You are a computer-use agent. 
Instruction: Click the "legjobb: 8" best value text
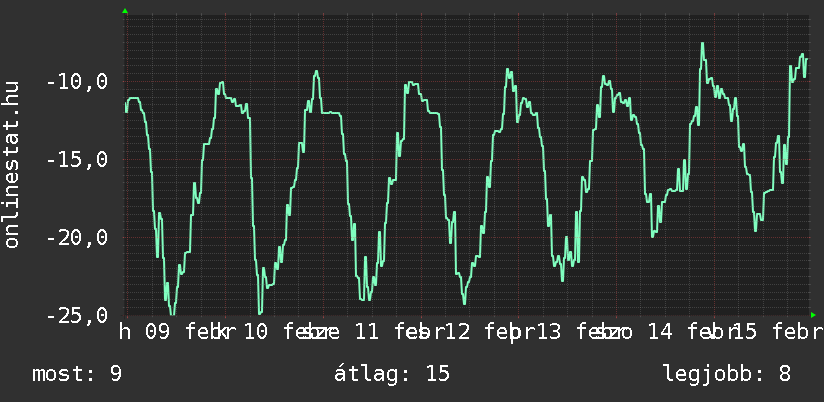tap(727, 375)
